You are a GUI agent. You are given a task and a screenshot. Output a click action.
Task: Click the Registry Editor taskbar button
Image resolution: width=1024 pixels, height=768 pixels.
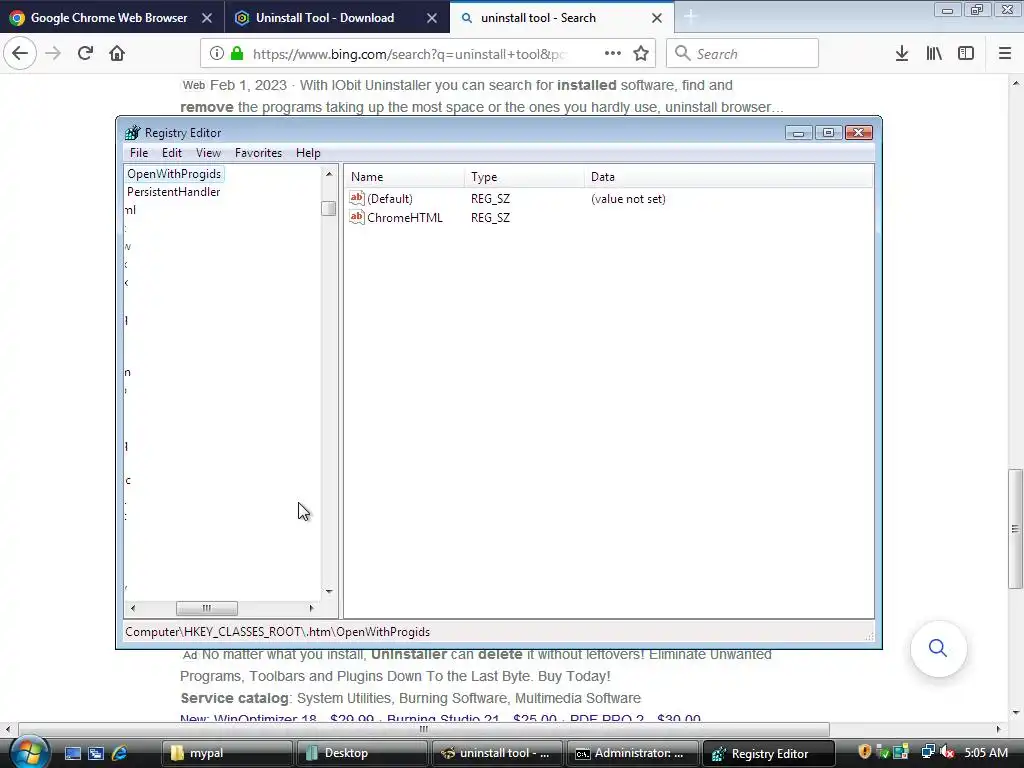point(768,753)
